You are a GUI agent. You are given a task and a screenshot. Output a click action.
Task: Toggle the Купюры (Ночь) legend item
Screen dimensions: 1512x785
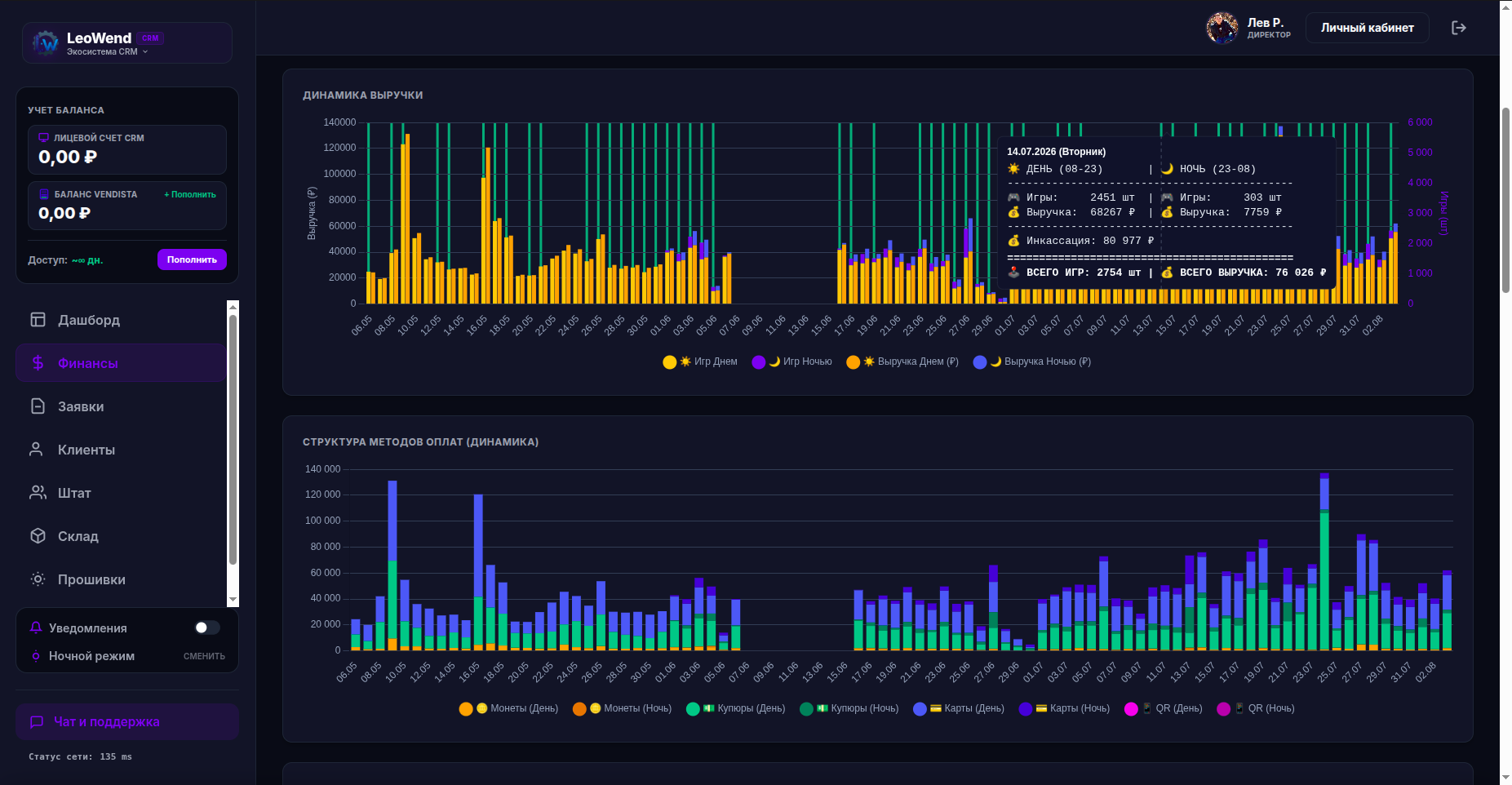[849, 709]
